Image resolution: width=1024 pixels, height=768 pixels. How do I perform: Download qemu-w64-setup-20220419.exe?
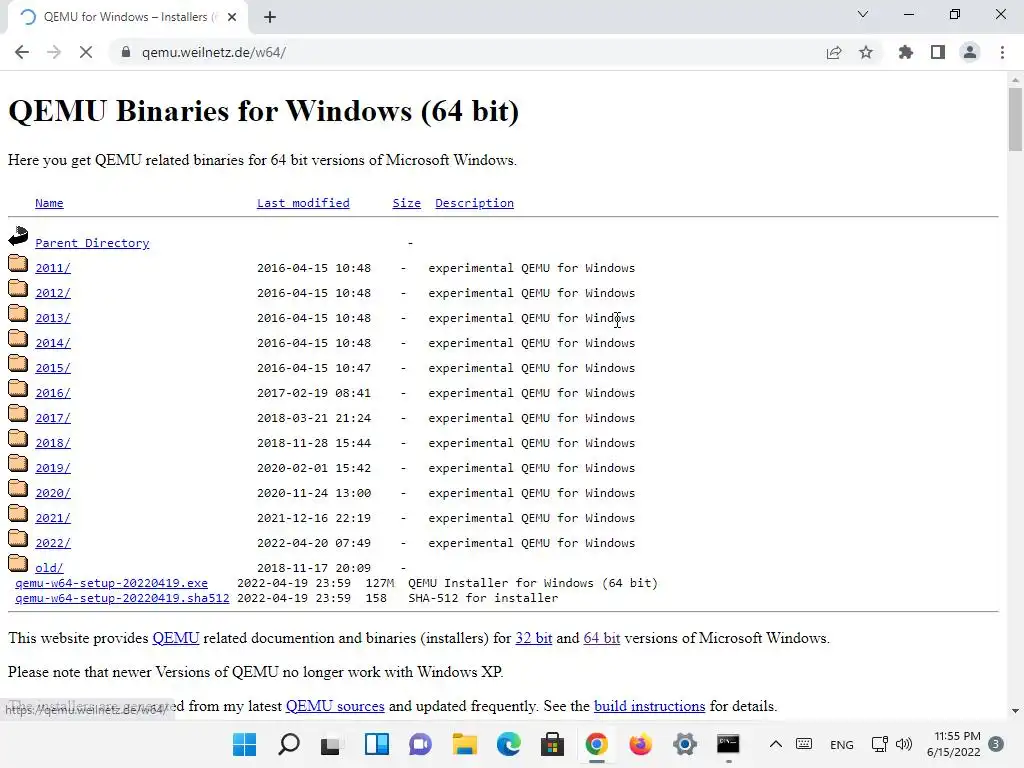pos(112,583)
